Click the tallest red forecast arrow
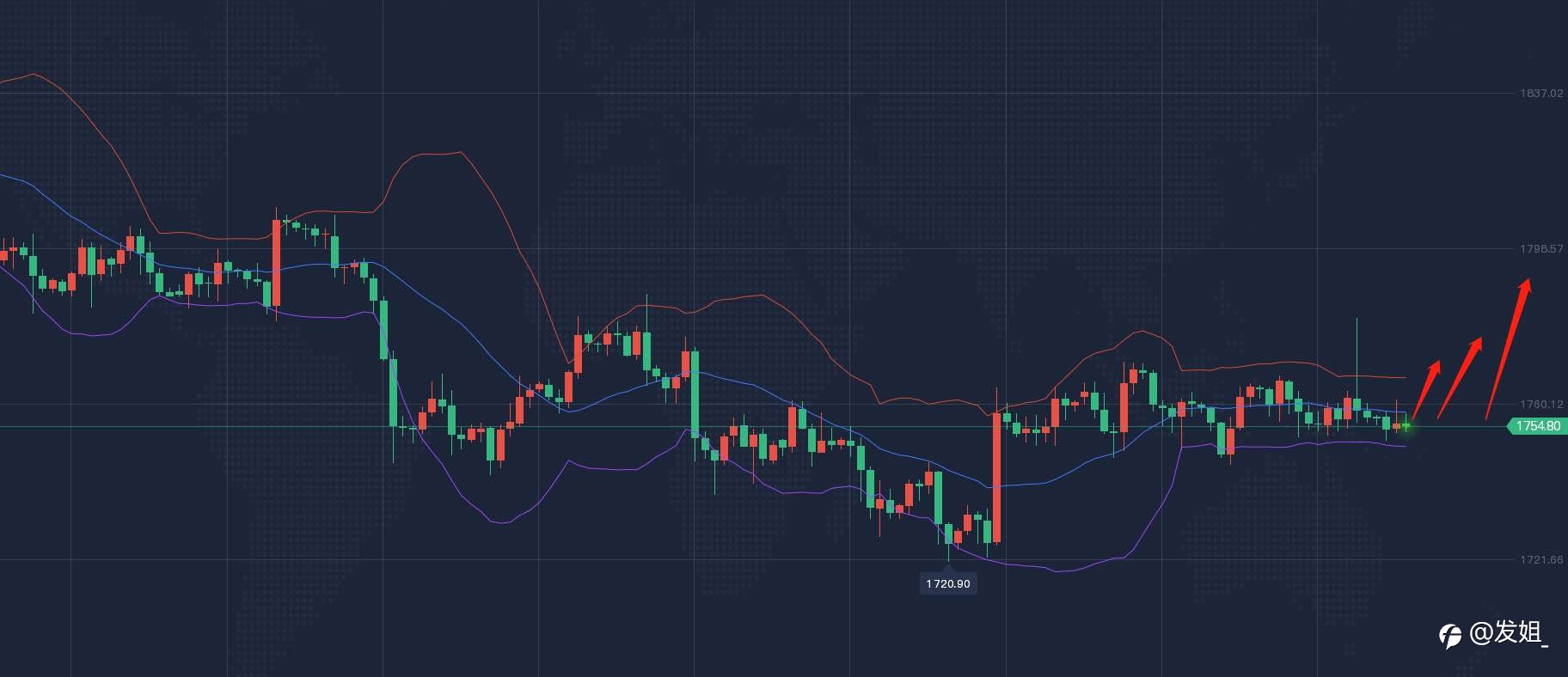 pyautogui.click(x=1509, y=348)
